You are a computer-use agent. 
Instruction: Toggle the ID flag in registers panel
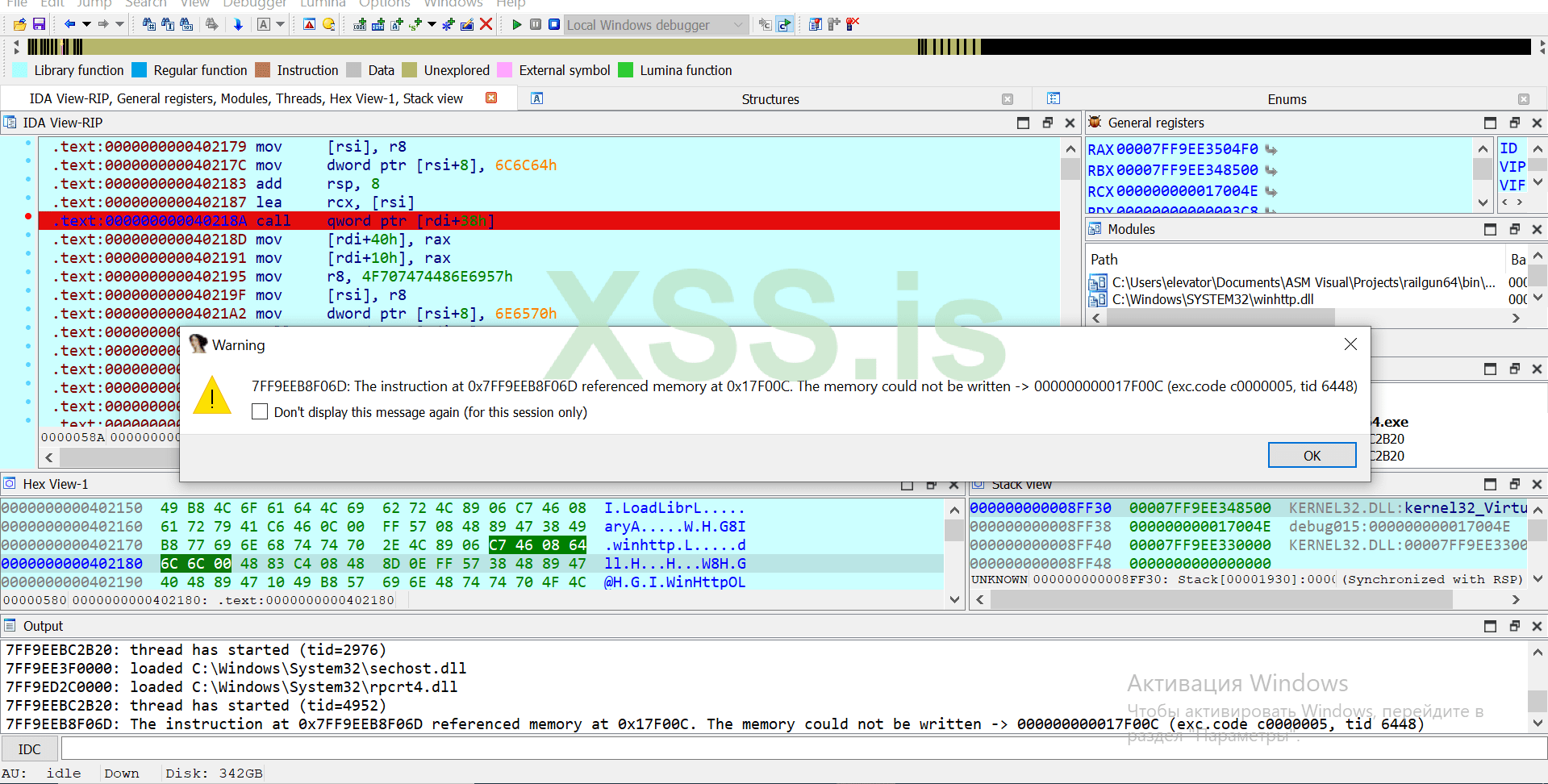coord(1508,148)
